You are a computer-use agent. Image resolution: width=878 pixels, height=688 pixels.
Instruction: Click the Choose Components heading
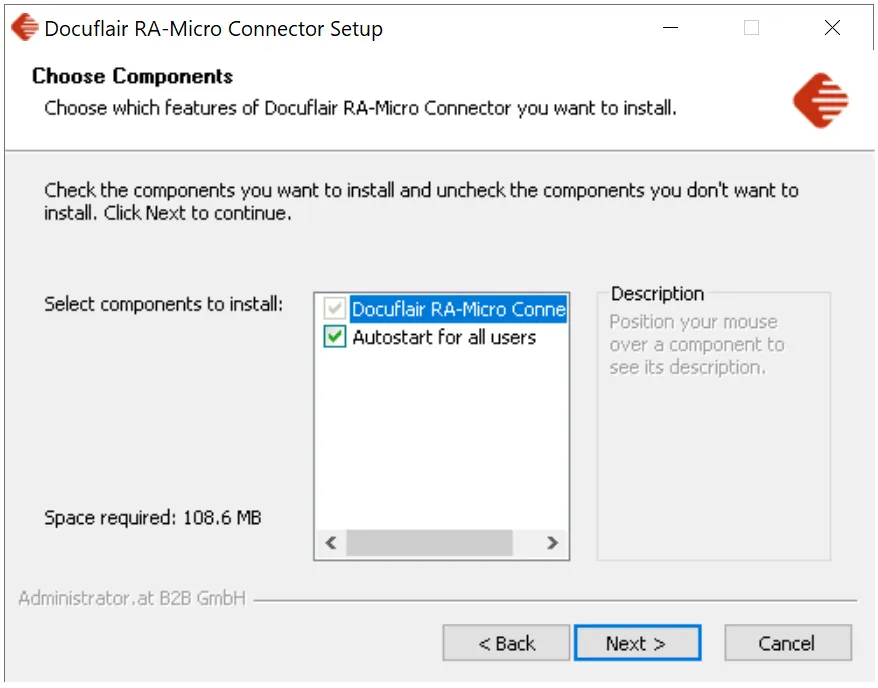tap(132, 77)
